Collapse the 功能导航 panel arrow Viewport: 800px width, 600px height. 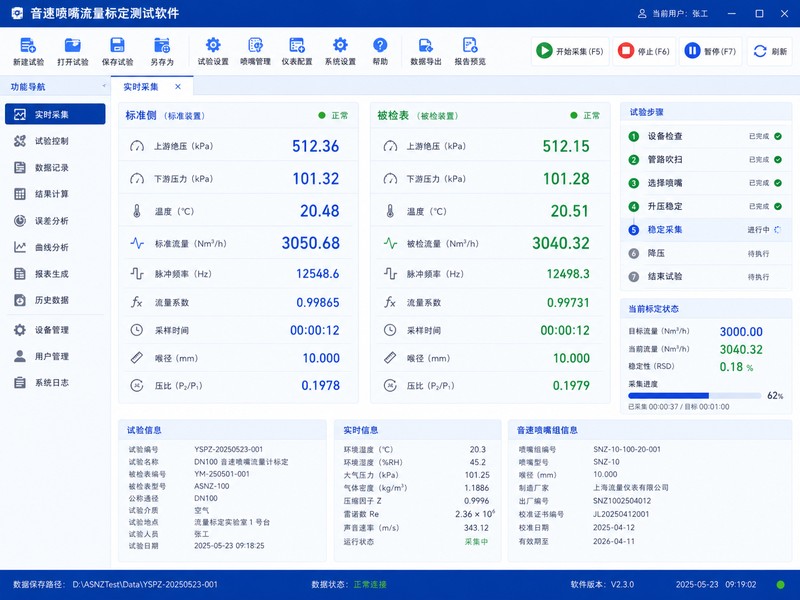(104, 86)
